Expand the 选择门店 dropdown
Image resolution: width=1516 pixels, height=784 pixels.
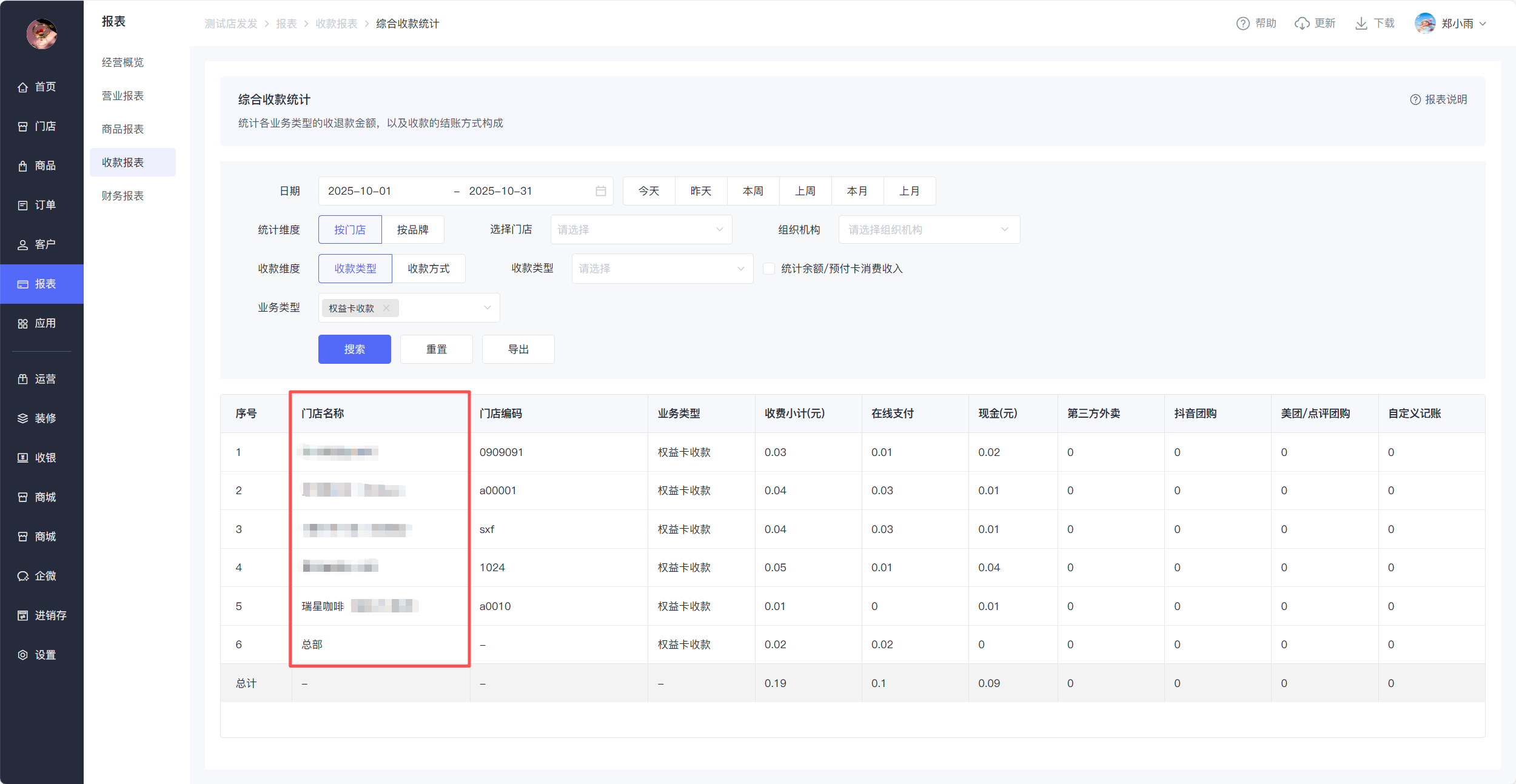tap(640, 230)
